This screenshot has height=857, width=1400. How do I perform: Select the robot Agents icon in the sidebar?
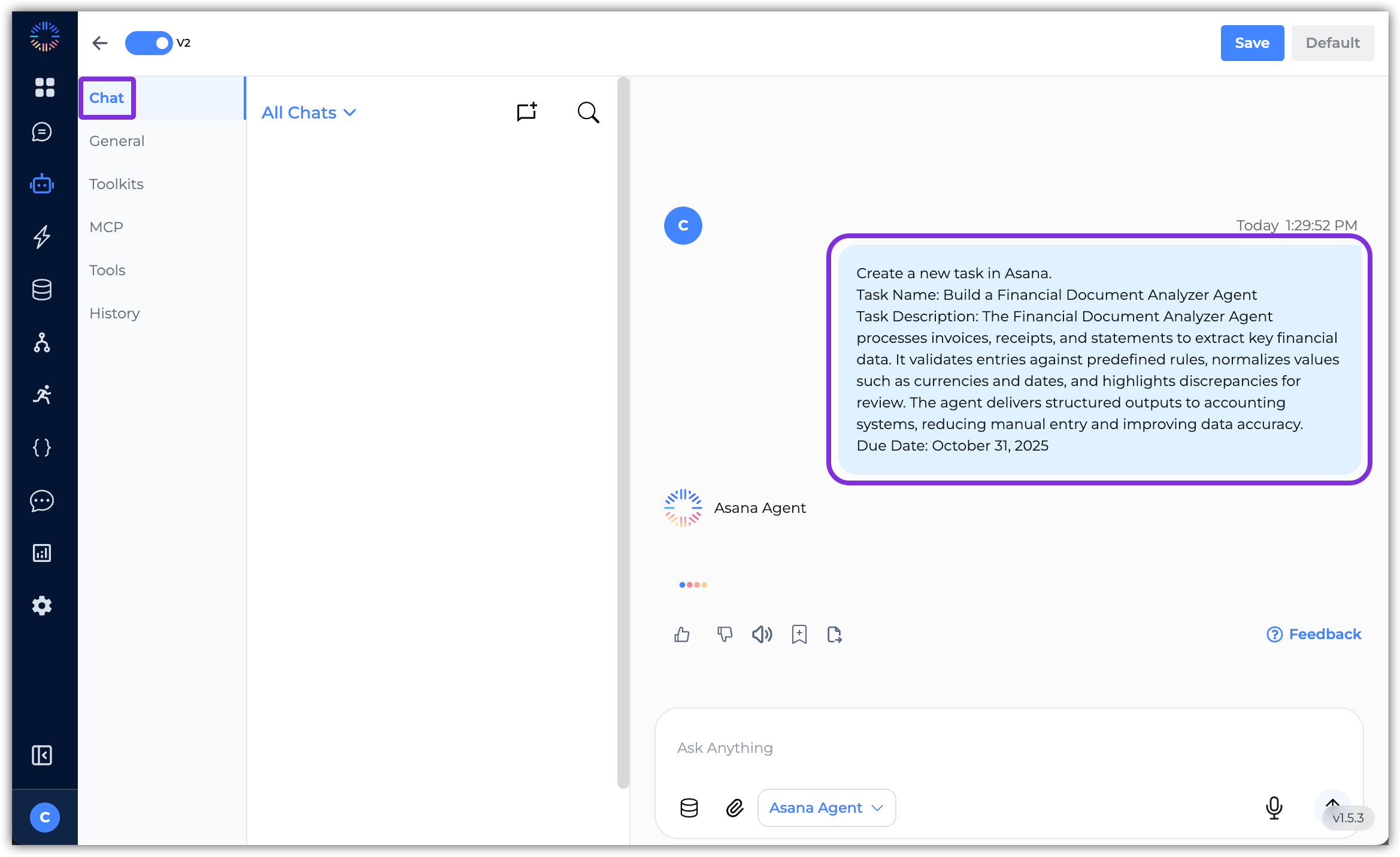[x=42, y=184]
